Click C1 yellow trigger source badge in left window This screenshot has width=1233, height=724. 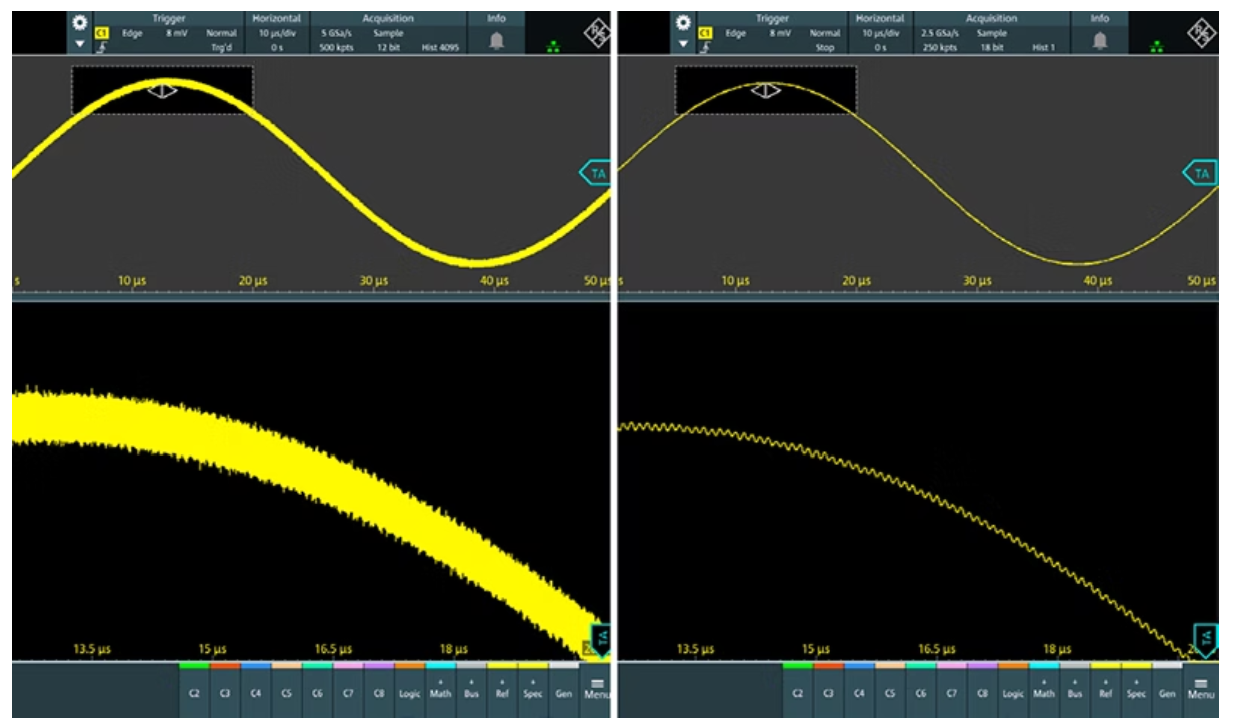click(101, 33)
